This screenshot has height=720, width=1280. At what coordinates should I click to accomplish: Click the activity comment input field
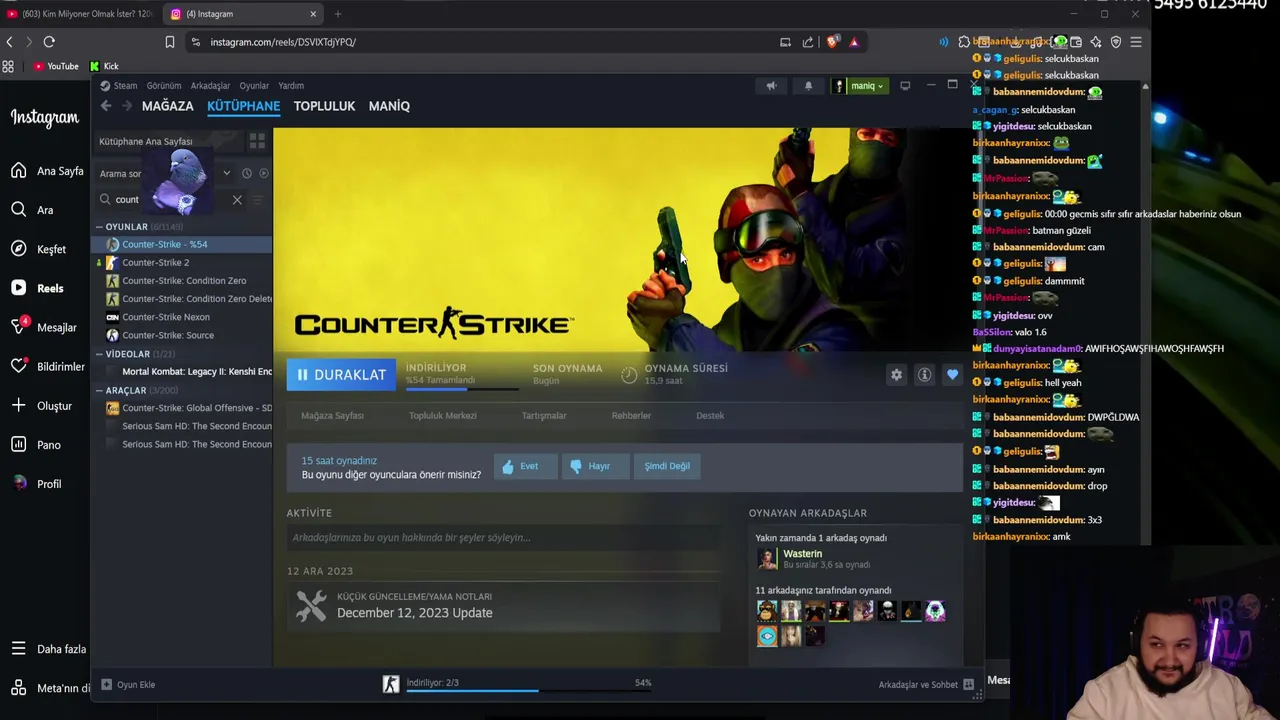coord(503,538)
